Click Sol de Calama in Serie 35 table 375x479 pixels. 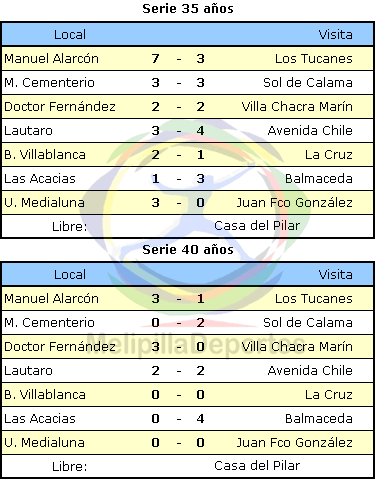[x=308, y=83]
